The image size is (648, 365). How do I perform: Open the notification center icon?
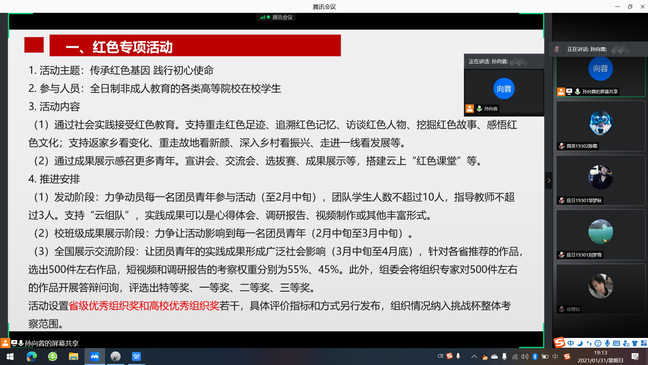[x=635, y=356]
